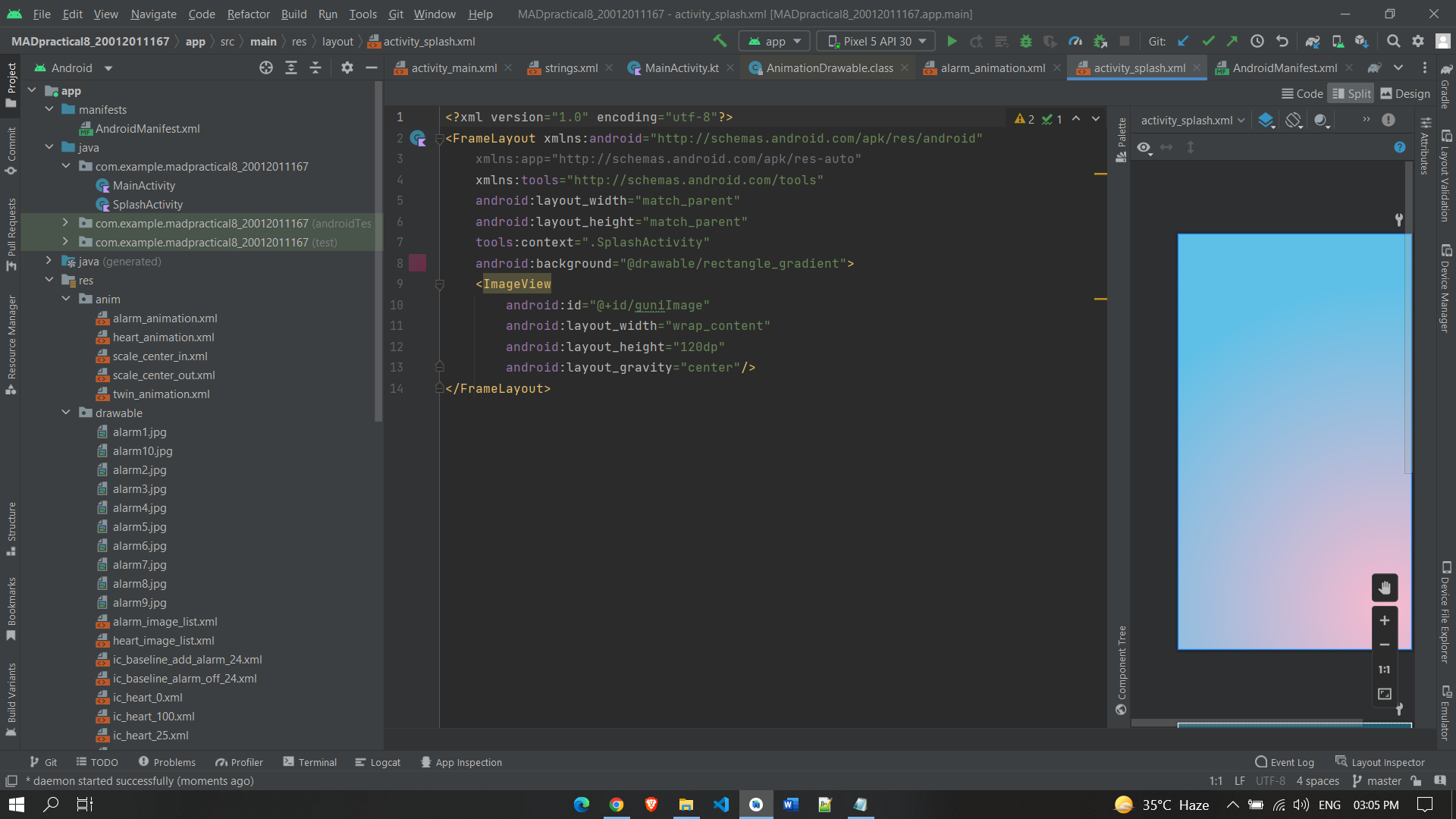Open Search Everywhere magnifier
The width and height of the screenshot is (1456, 819).
pyautogui.click(x=1394, y=41)
